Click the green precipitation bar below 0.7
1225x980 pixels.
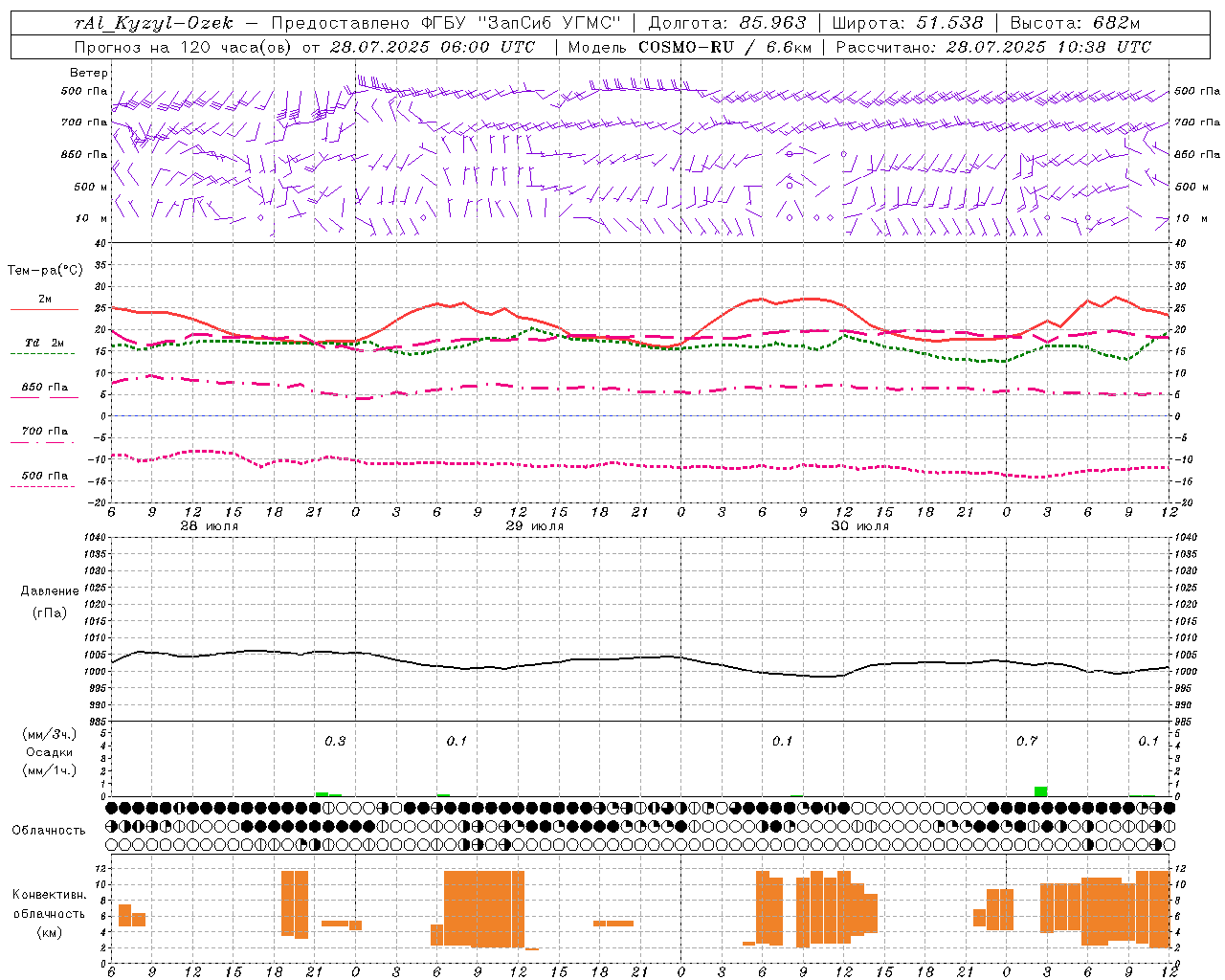(1040, 791)
